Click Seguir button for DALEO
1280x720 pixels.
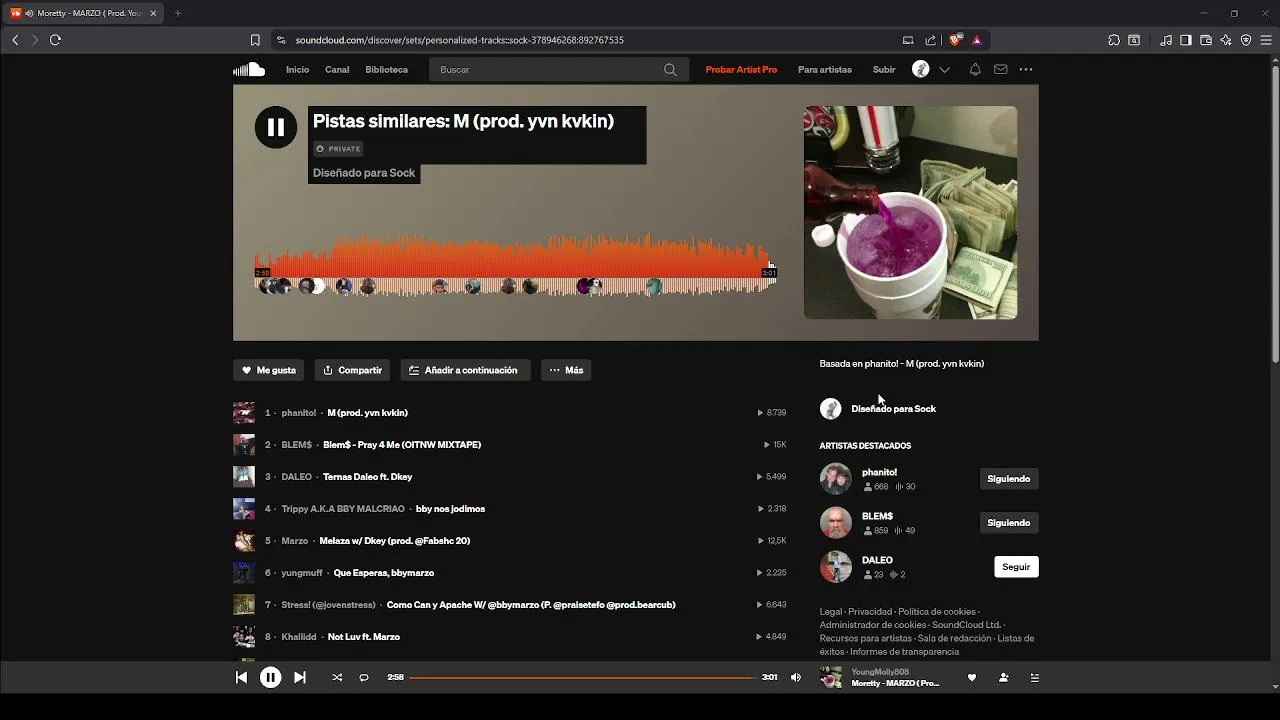pyautogui.click(x=1016, y=567)
